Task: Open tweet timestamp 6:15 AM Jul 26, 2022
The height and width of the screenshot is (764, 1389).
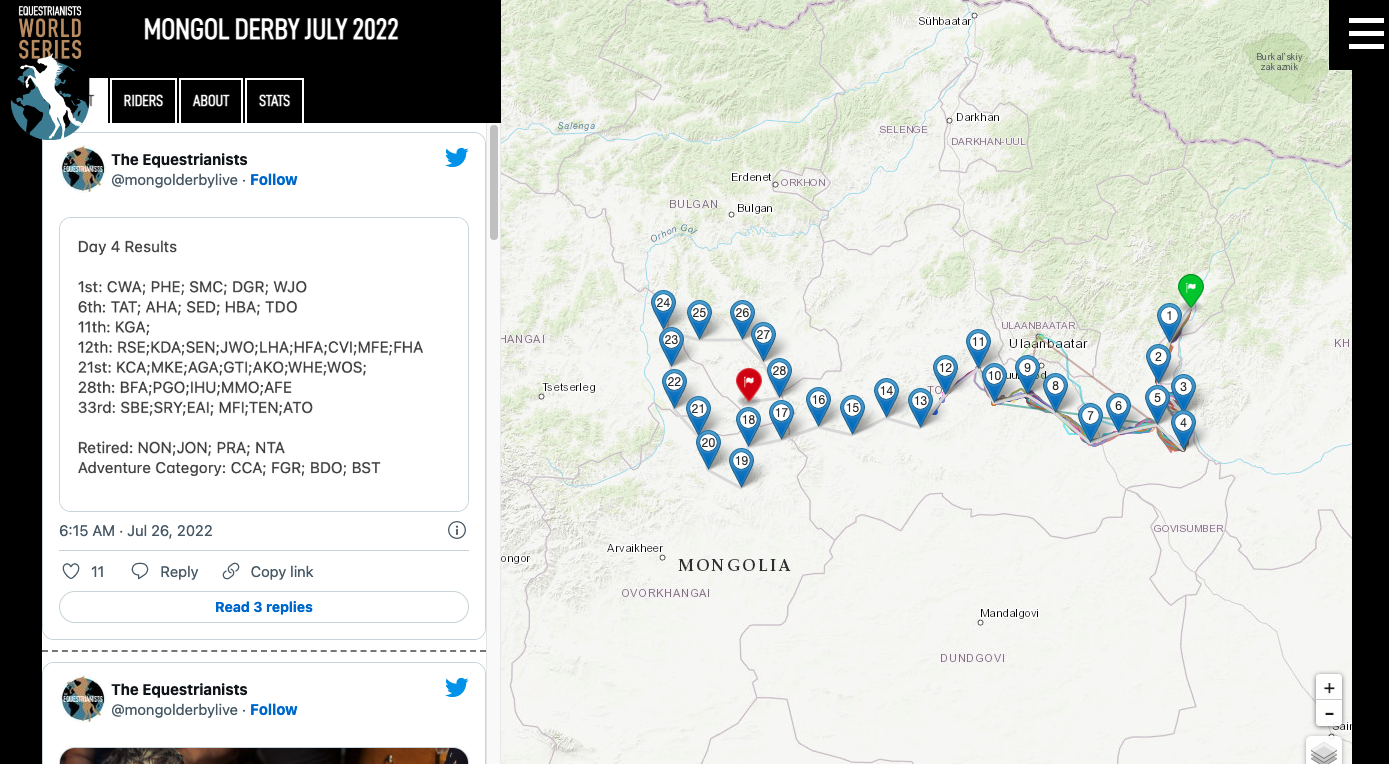Action: (136, 531)
